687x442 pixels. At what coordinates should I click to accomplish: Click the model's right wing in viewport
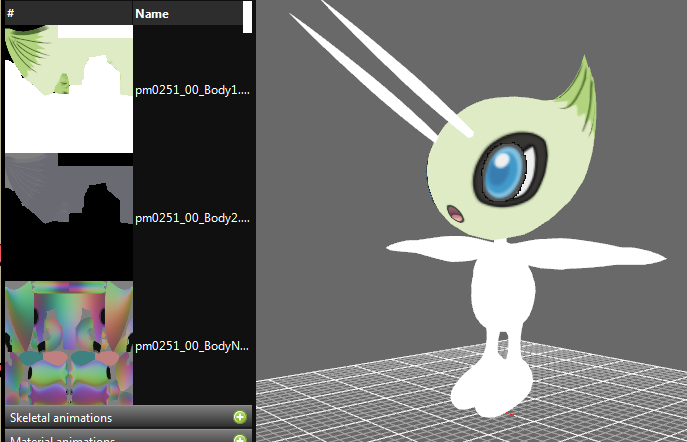tap(610, 254)
